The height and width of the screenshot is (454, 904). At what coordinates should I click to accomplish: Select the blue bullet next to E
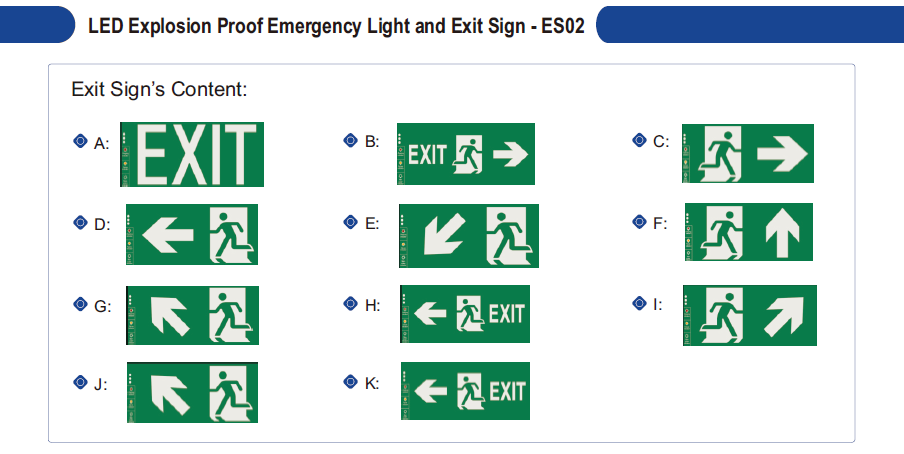[350, 222]
